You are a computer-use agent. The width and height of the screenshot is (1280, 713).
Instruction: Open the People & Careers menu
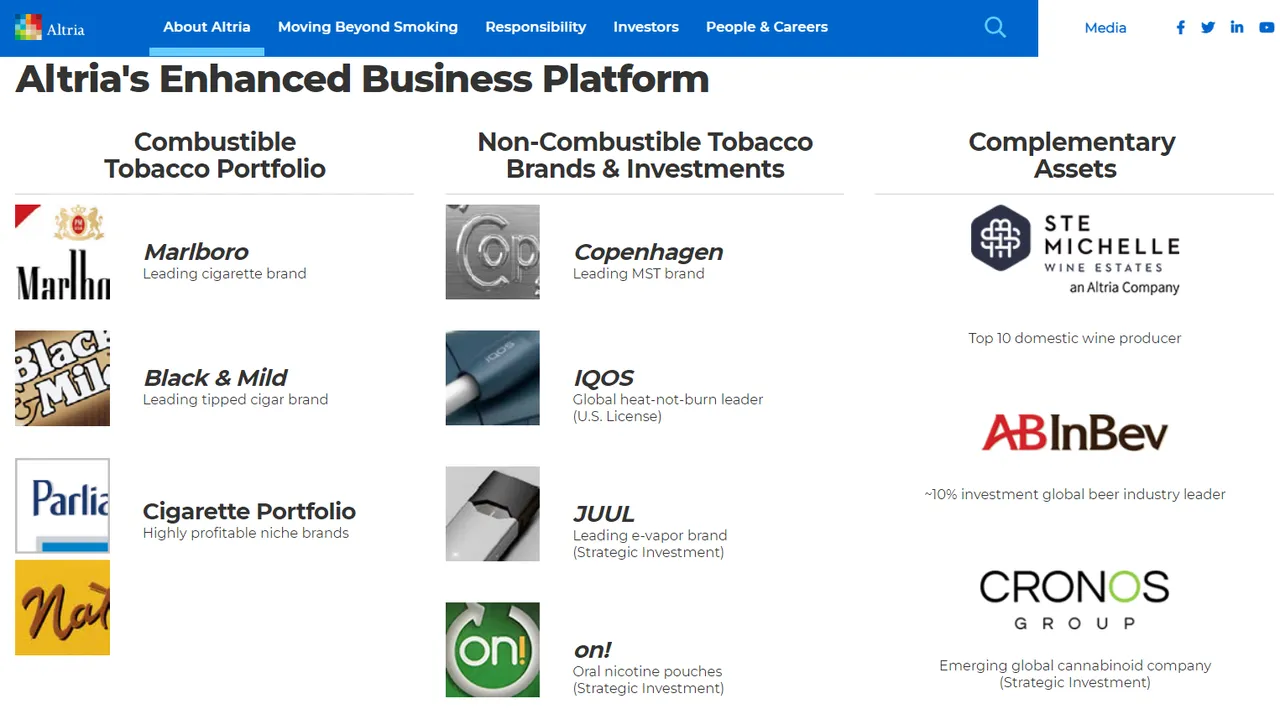767,27
